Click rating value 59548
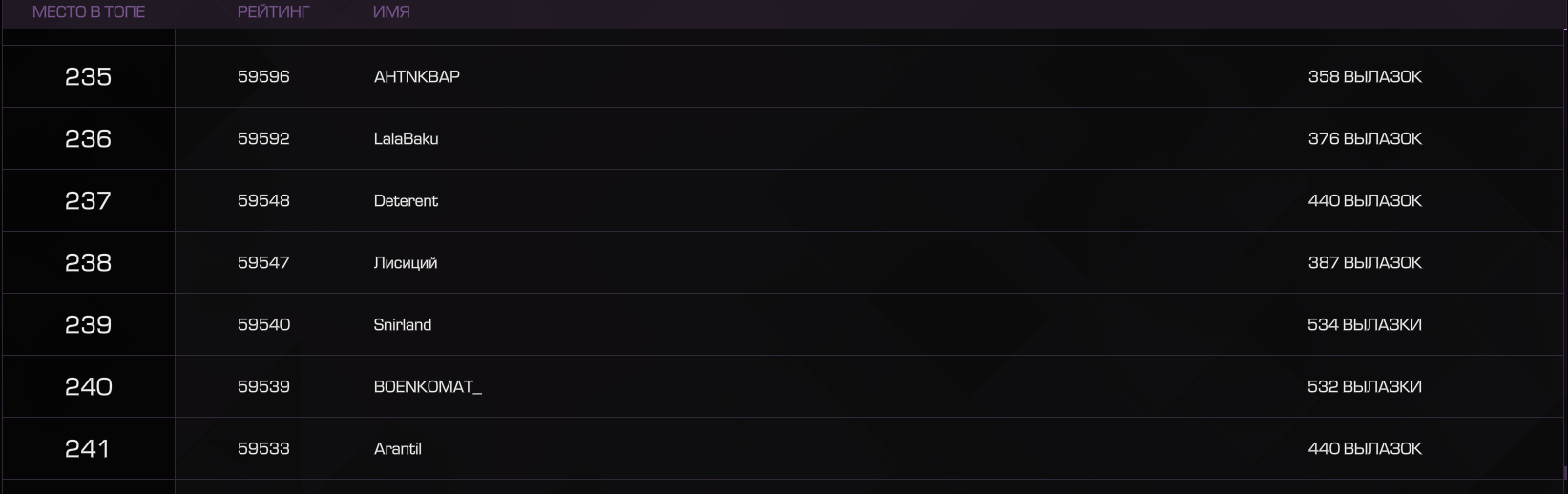The image size is (1568, 494). pyautogui.click(x=263, y=200)
